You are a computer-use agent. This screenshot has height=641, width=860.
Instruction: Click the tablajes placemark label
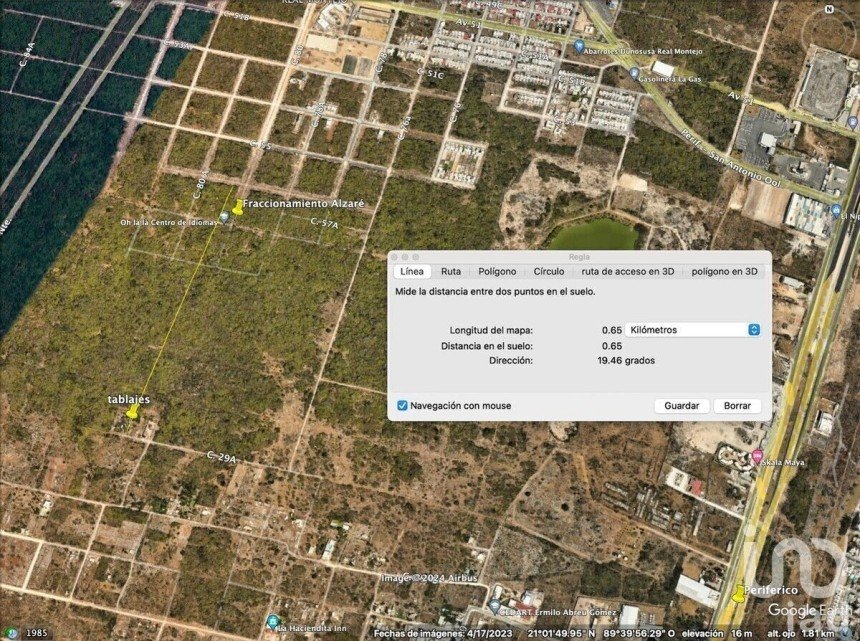129,399
